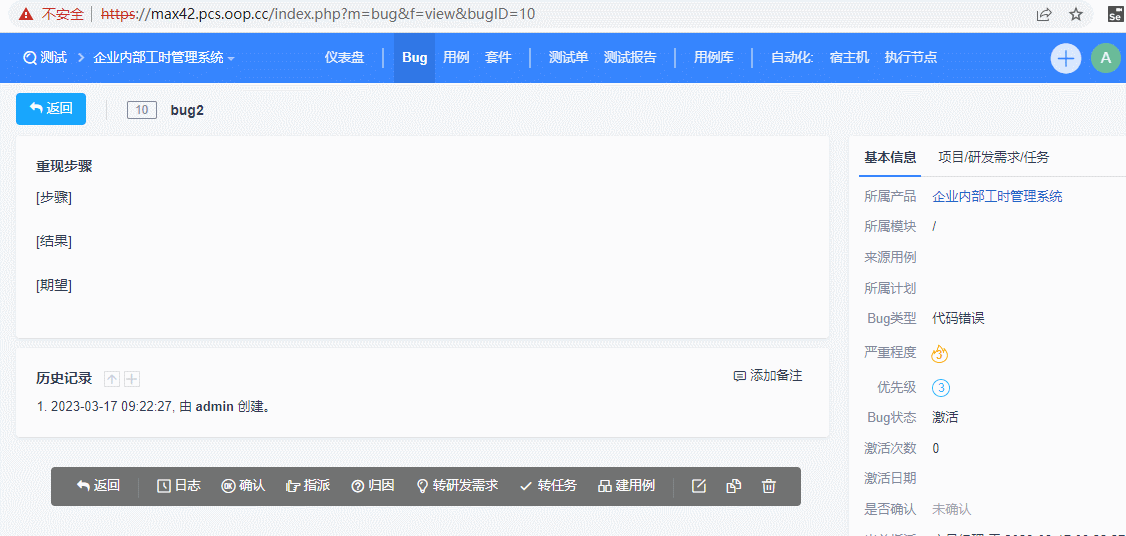Reverse history order with the arrow icon
Screen dimensions: 1126x536
point(112,379)
